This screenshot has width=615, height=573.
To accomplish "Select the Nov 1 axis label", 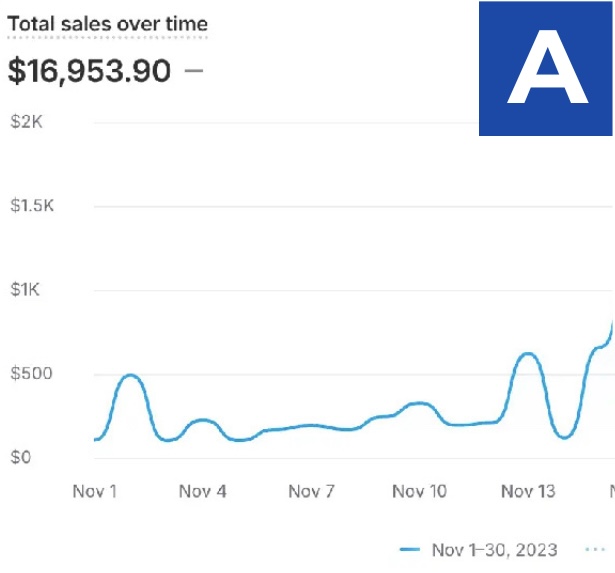I will pyautogui.click(x=95, y=491).
